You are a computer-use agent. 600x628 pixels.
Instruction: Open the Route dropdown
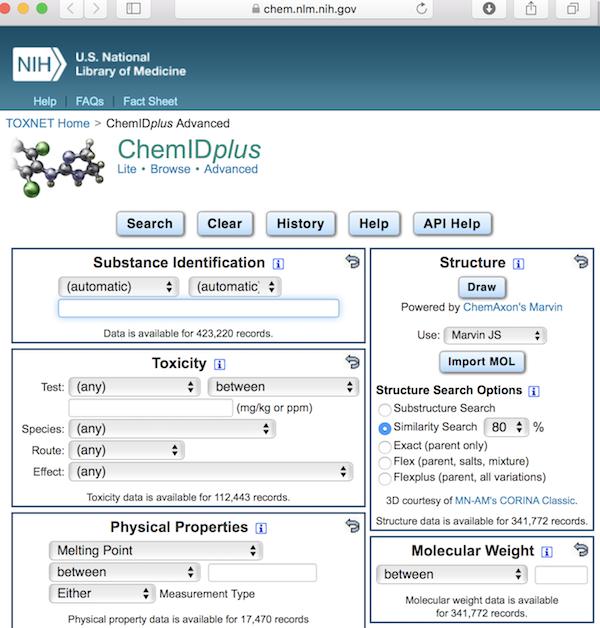[x=126, y=450]
